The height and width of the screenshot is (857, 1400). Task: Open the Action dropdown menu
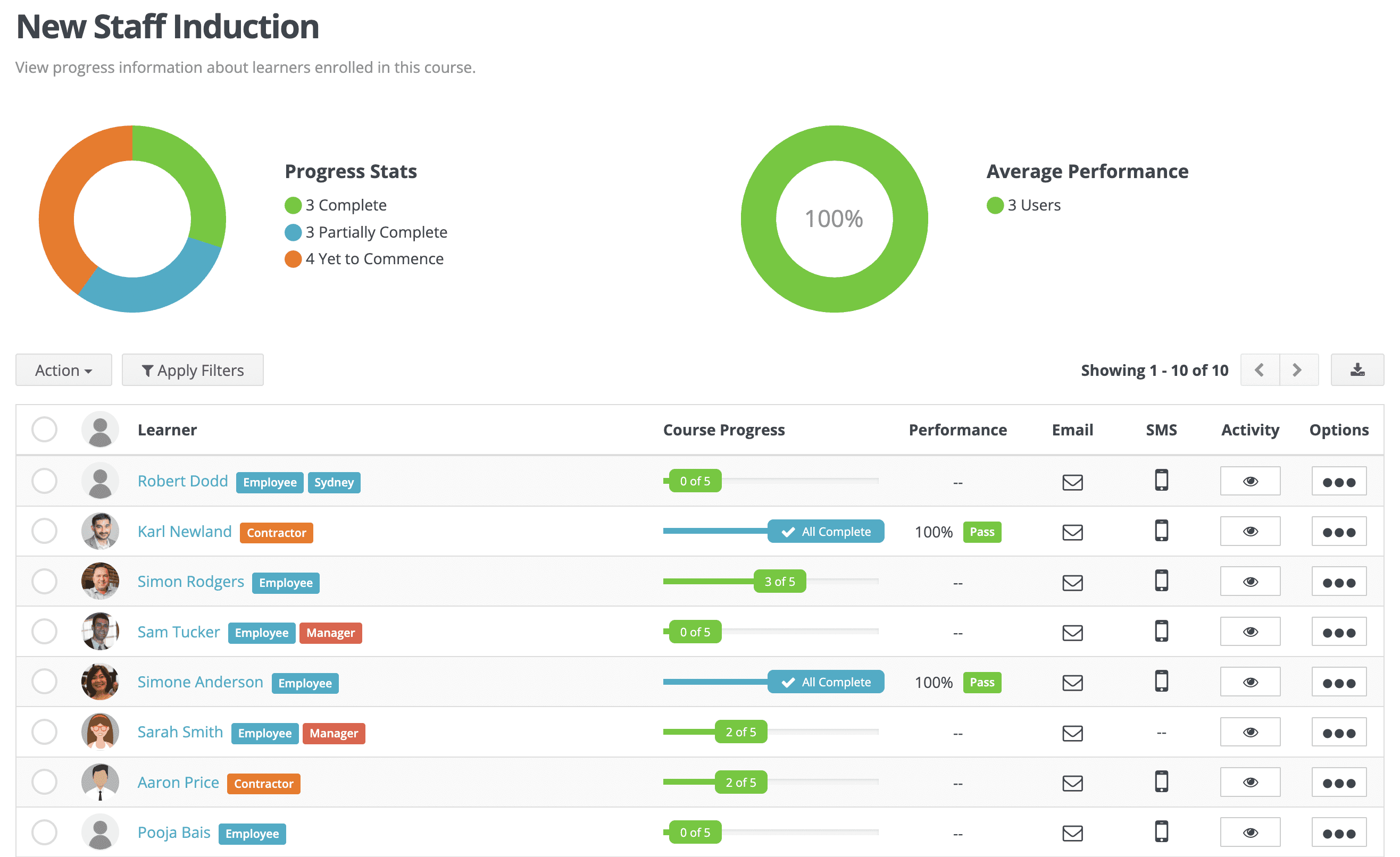[64, 369]
